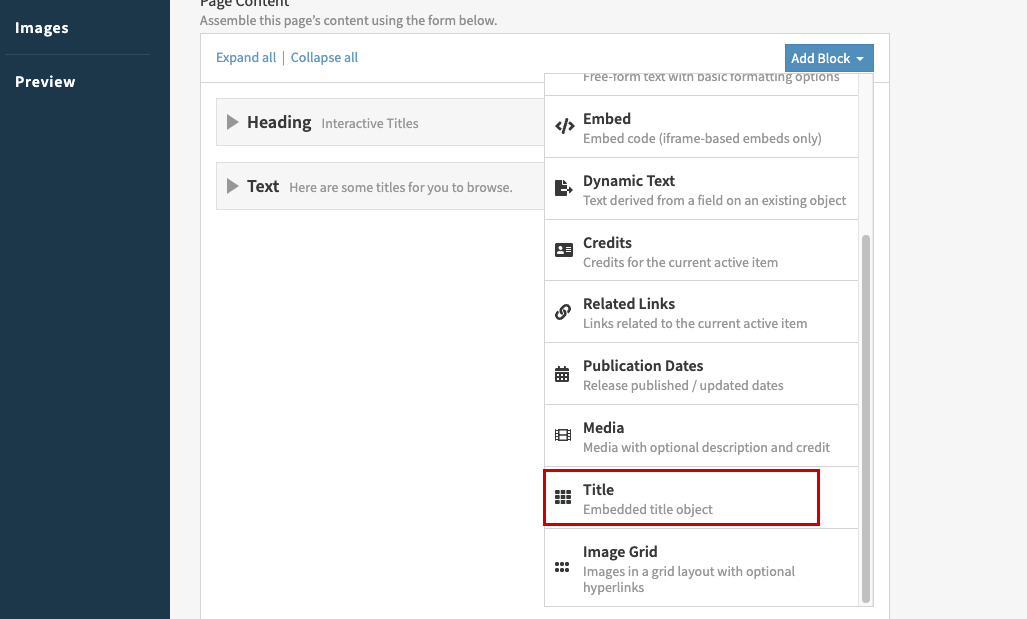This screenshot has width=1027, height=619.
Task: Select the Embed code icon
Action: click(x=563, y=127)
